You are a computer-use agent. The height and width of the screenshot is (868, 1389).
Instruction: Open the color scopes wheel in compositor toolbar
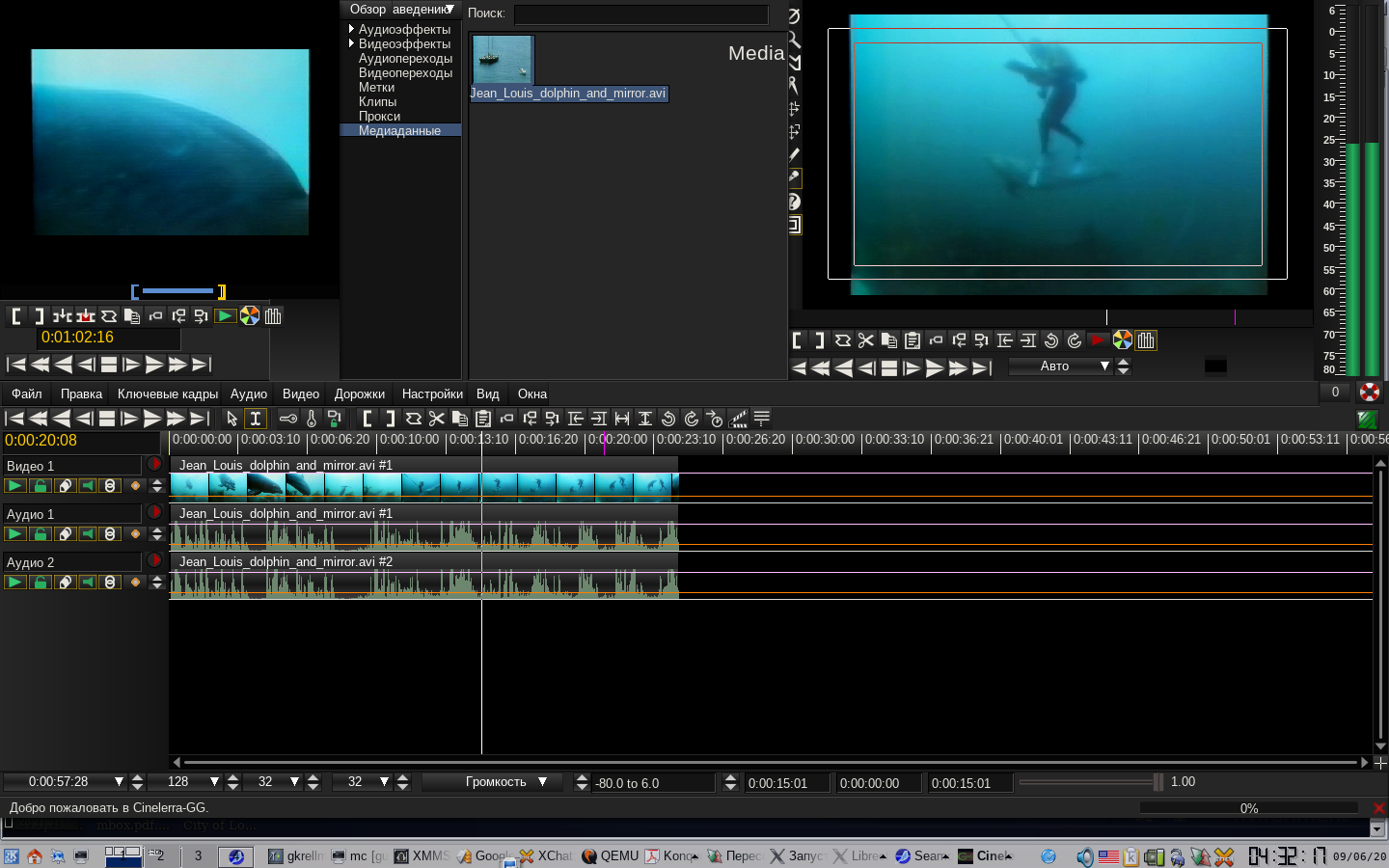point(1122,340)
